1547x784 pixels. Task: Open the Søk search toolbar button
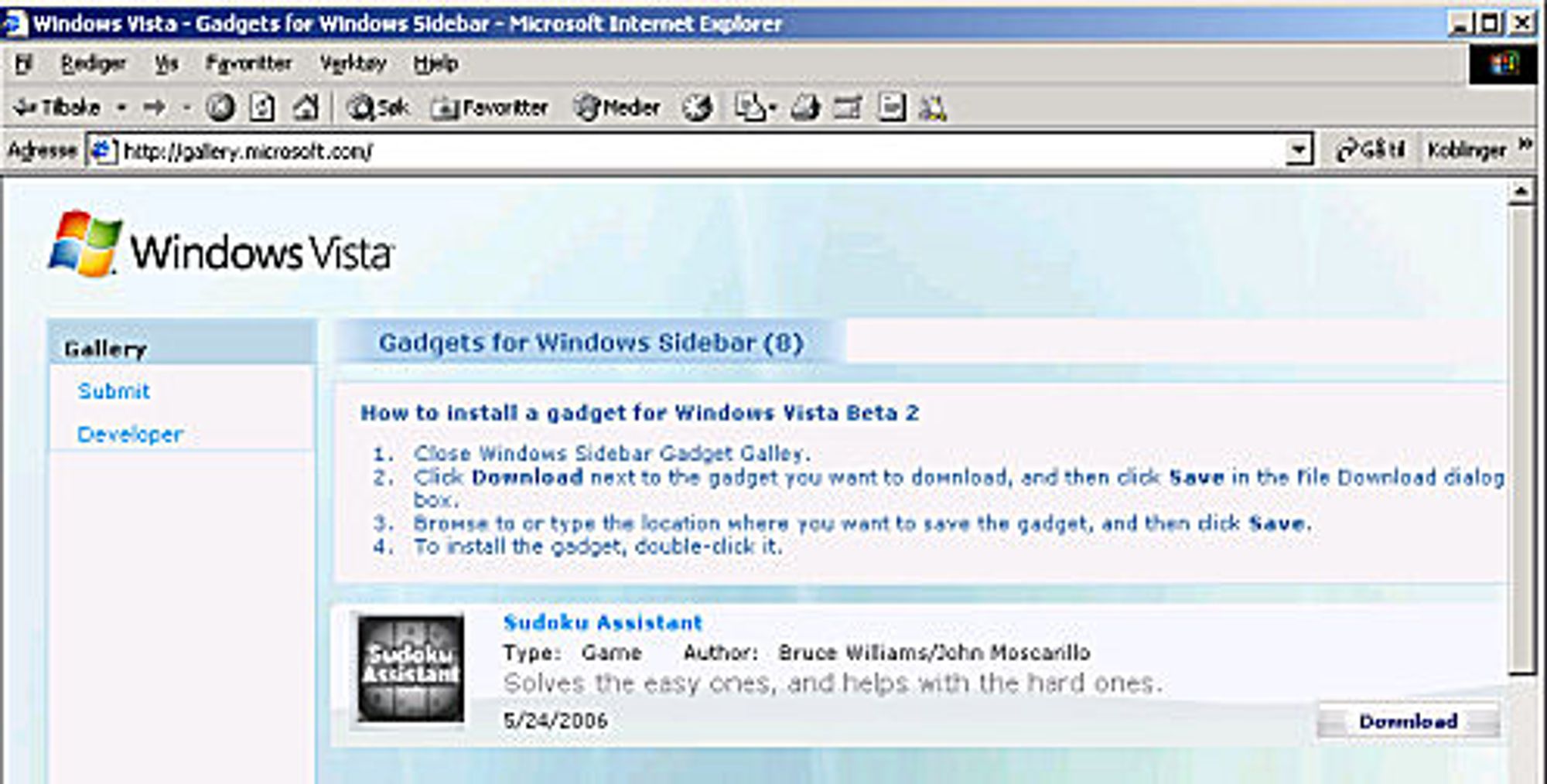377,107
